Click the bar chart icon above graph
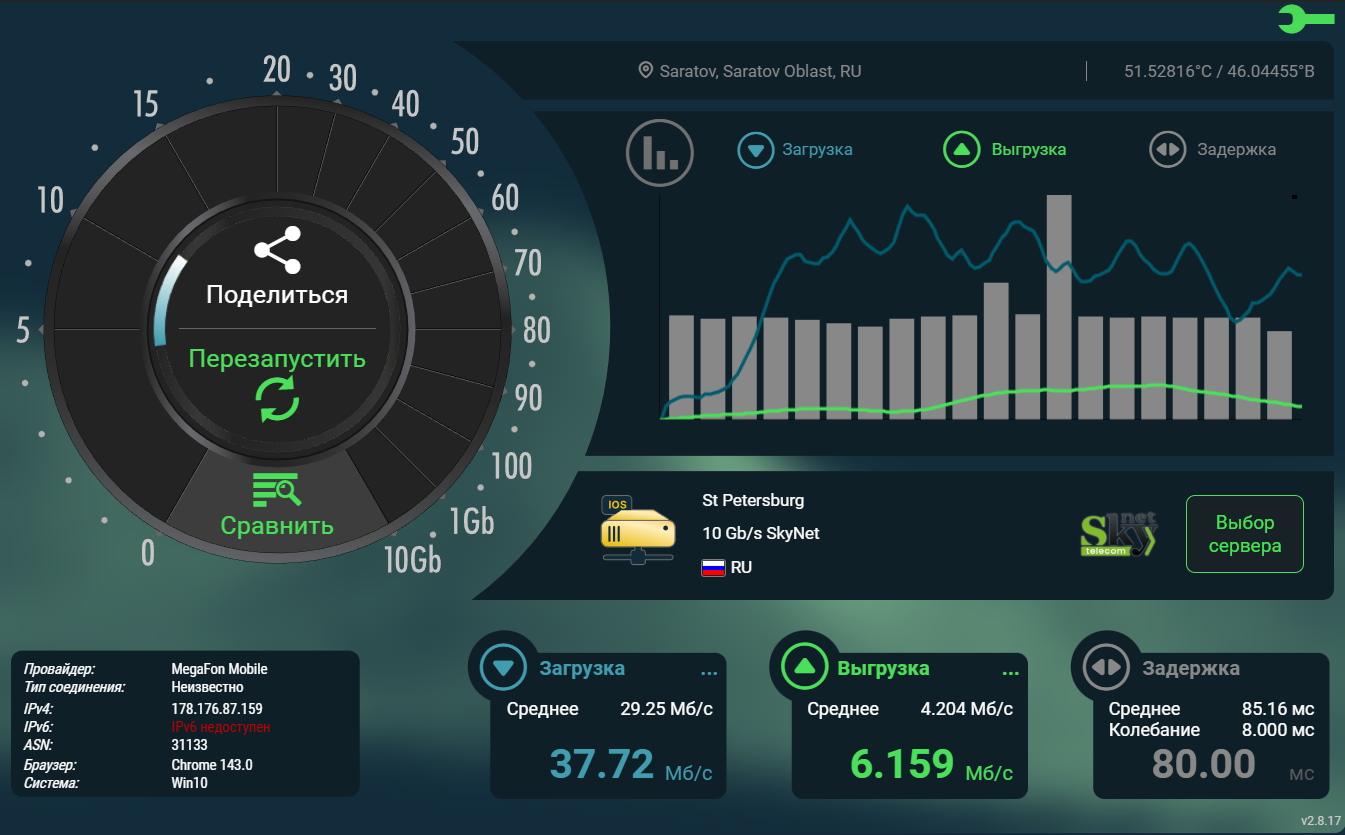Screen dimensions: 1345x835 tap(659, 153)
